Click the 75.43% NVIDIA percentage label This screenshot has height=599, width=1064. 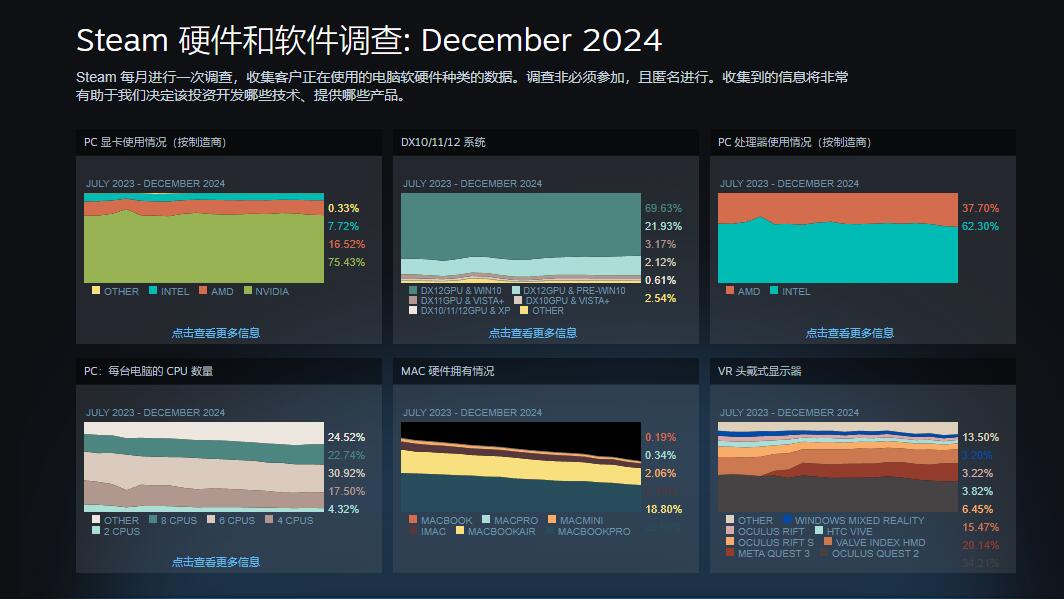click(x=346, y=262)
